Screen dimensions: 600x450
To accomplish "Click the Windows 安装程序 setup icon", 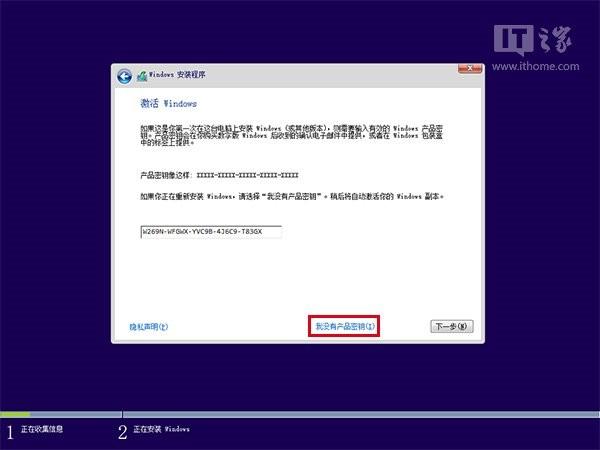I will (141, 76).
